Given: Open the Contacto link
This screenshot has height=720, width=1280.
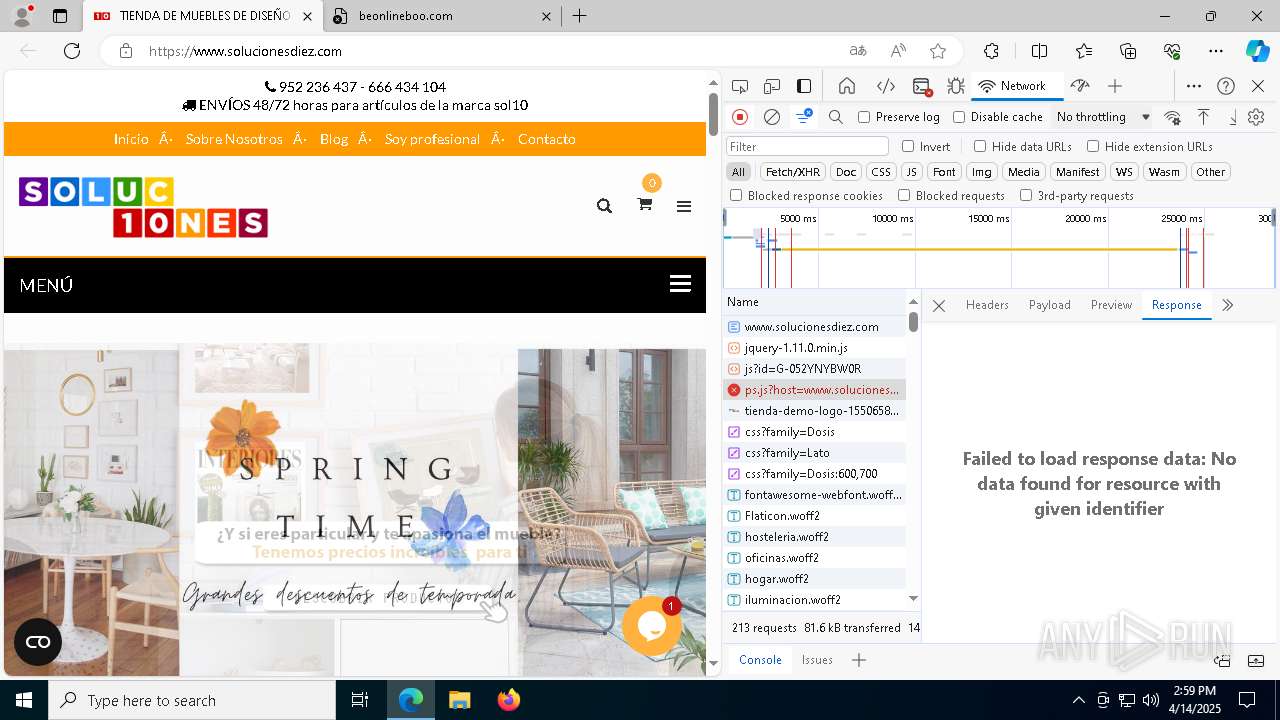Looking at the screenshot, I should pyautogui.click(x=546, y=139).
